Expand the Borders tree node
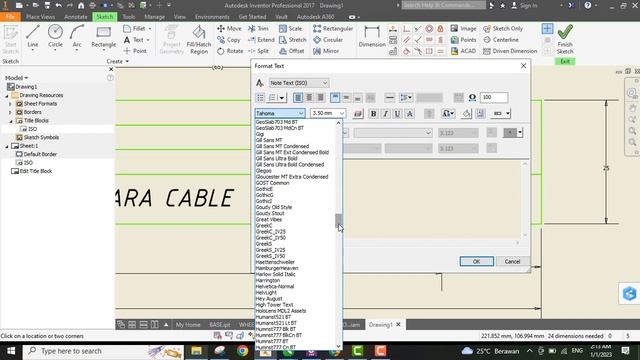Image resolution: width=640 pixels, height=360 pixels. click(x=10, y=112)
